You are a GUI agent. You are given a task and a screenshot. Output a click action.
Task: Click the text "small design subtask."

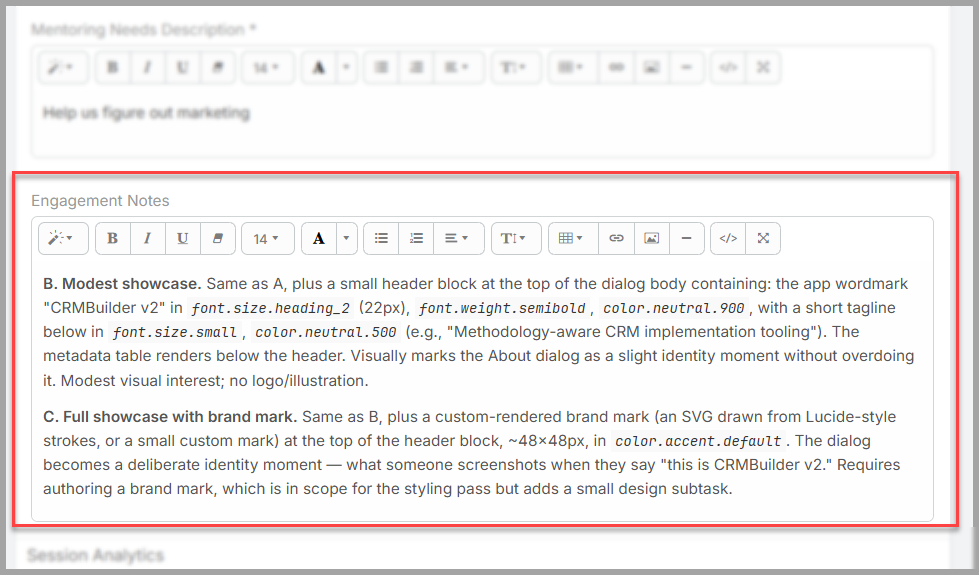(654, 489)
